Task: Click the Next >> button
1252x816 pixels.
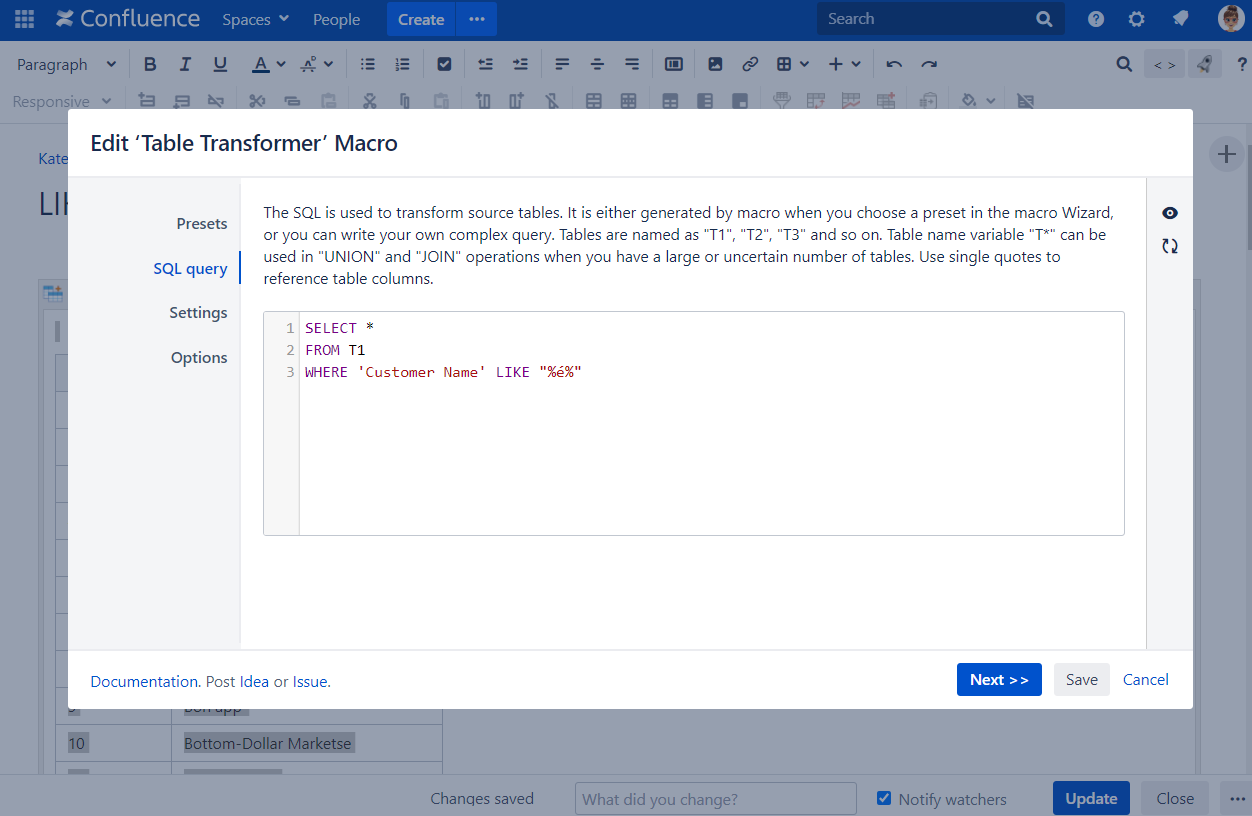Action: point(998,680)
